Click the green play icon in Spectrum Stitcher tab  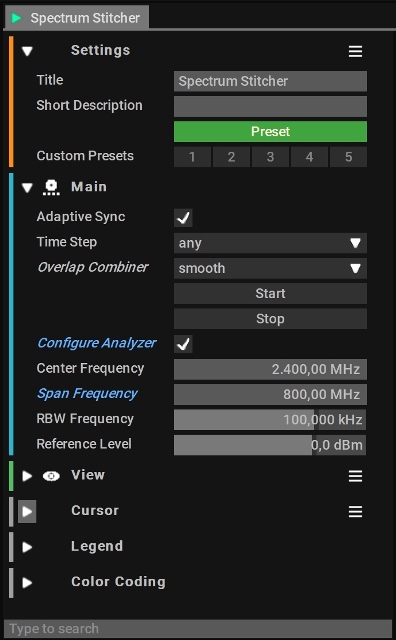[16, 18]
